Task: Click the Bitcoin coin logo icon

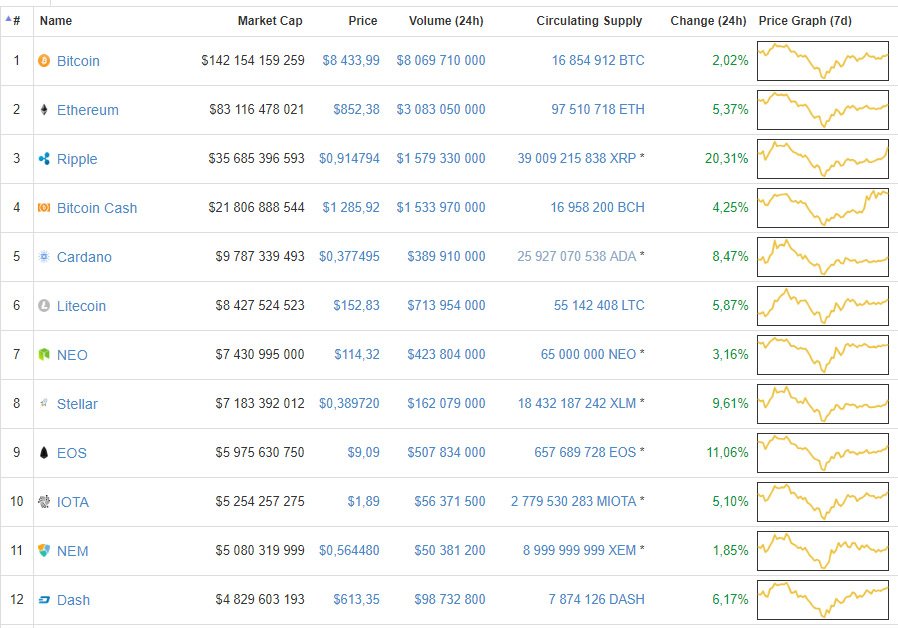Action: [44, 60]
